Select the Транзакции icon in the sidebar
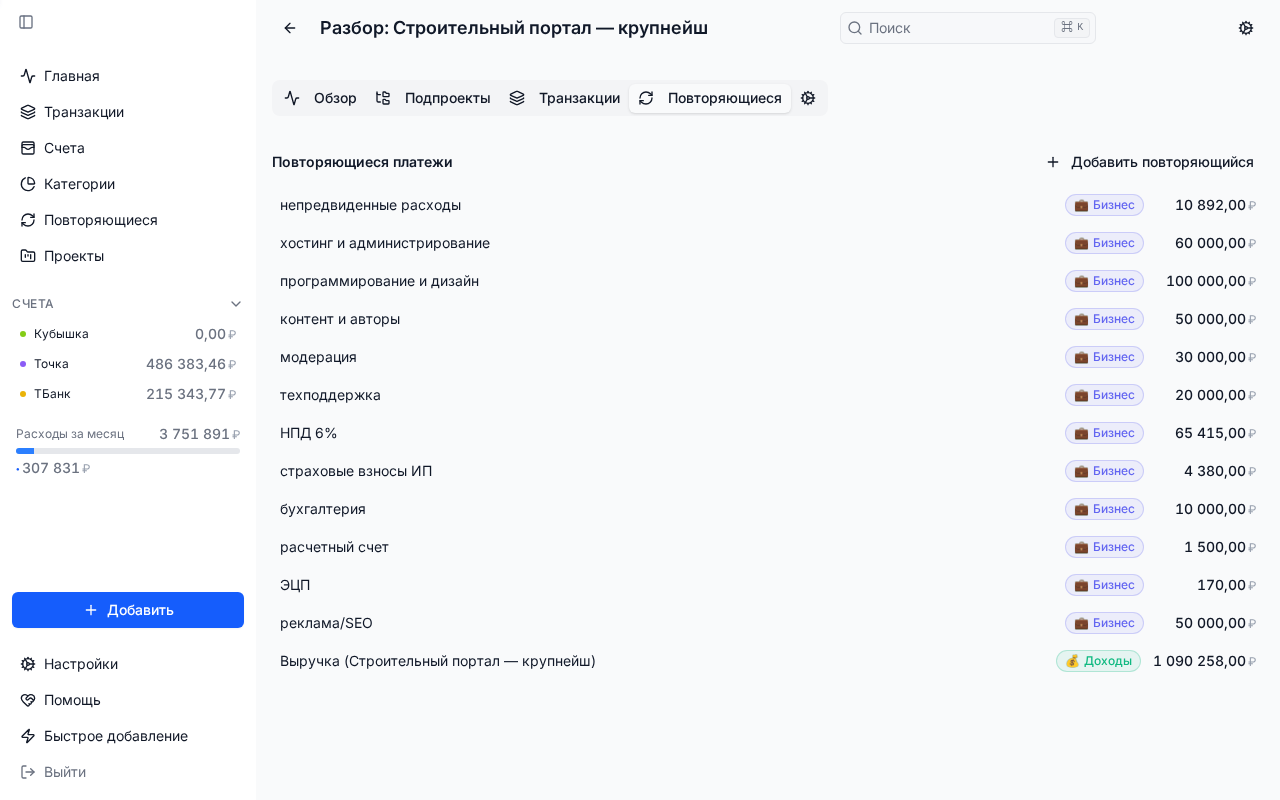Screen dimensions: 1280x800 click(27, 112)
